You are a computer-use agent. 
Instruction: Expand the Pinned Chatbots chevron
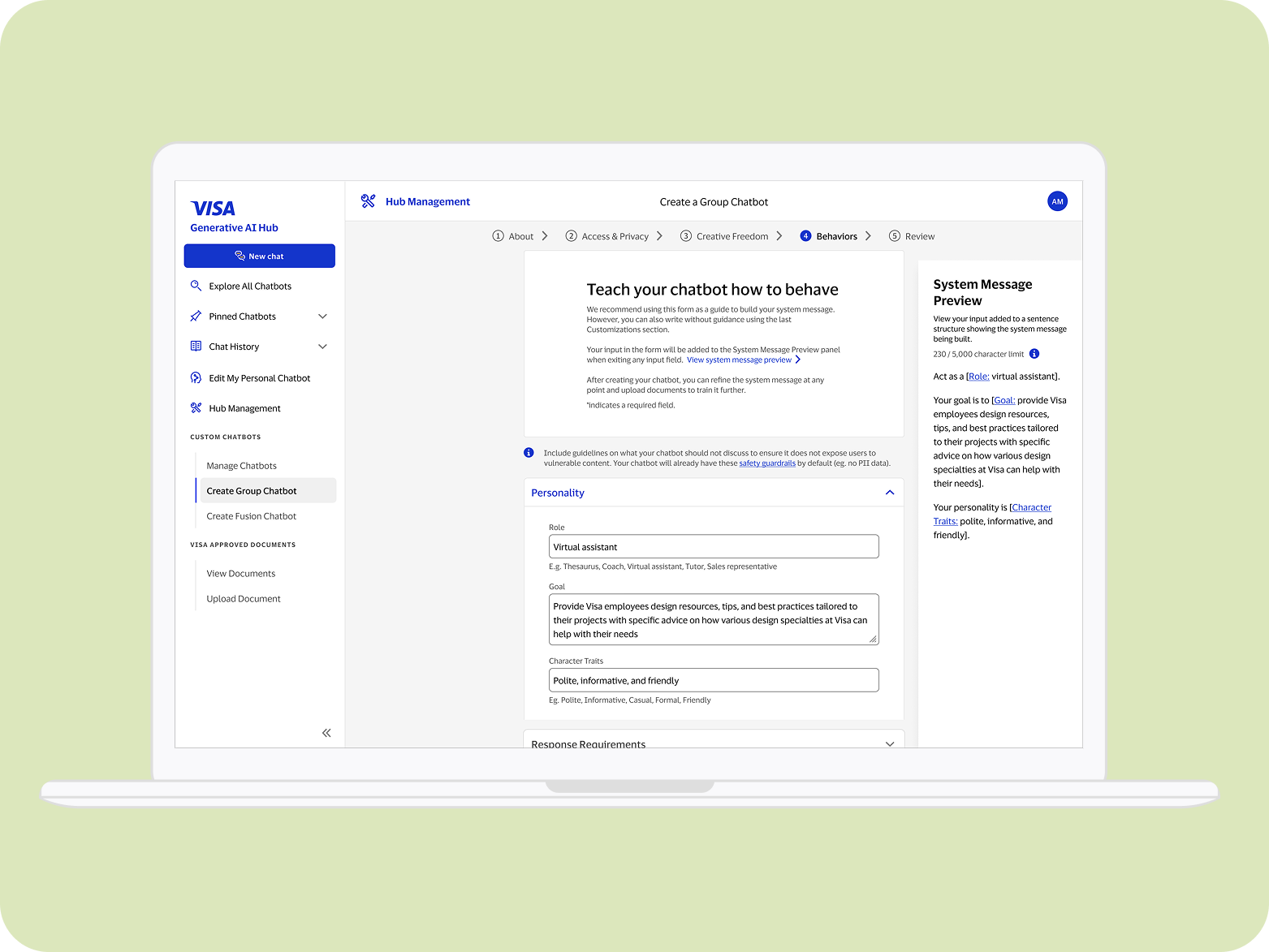[x=322, y=317]
